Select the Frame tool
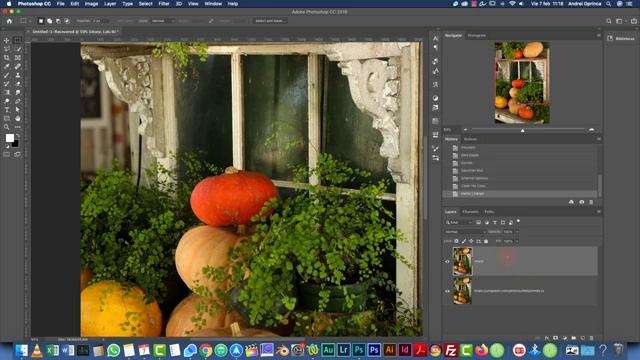Screen dimensions: 640x360 click(x=18, y=58)
